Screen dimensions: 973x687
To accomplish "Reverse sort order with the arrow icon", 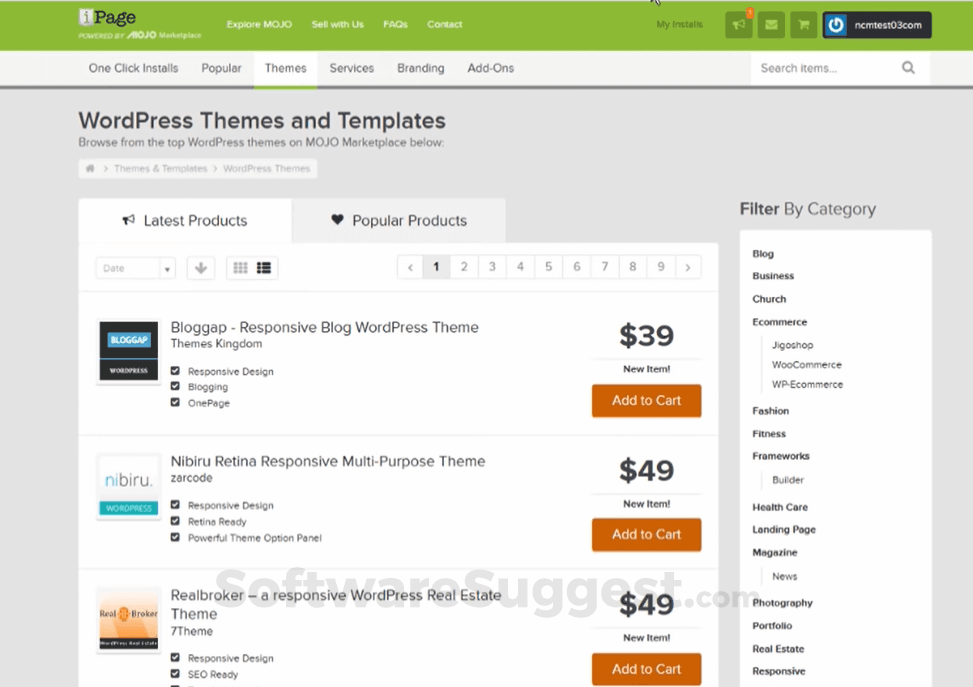I will tap(200, 267).
